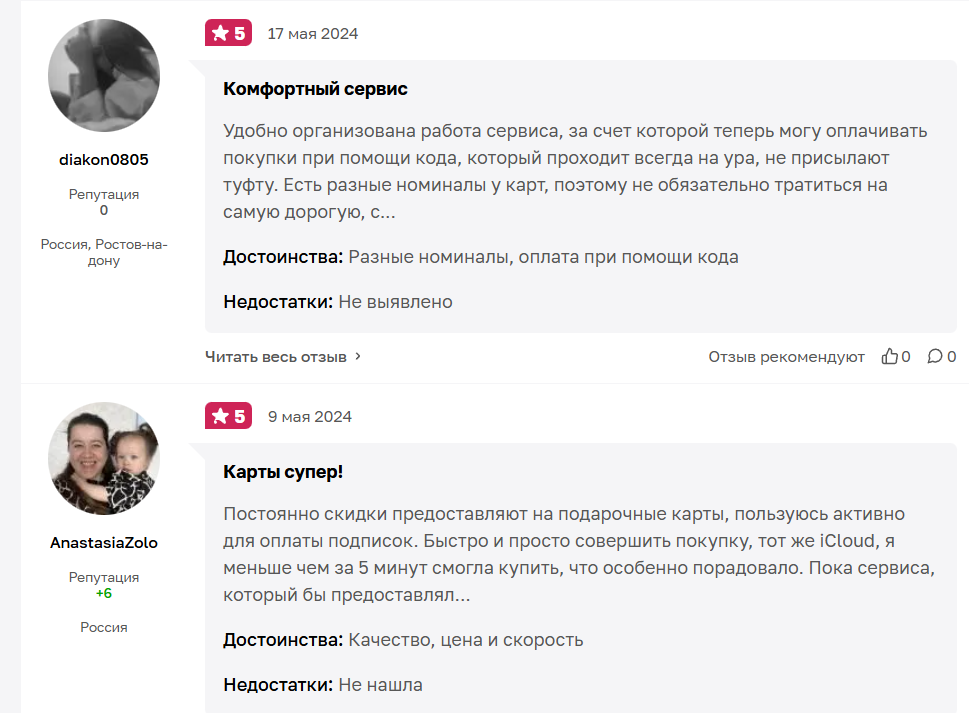This screenshot has height=713, width=969.
Task: Click diakon0805's reputation value 0
Action: coord(104,210)
